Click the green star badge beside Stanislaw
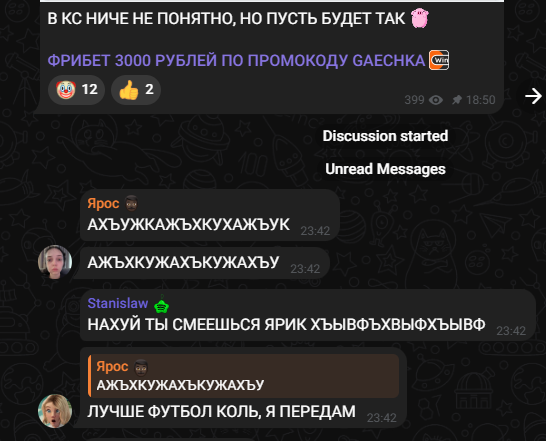This screenshot has height=441, width=546. pos(162,304)
